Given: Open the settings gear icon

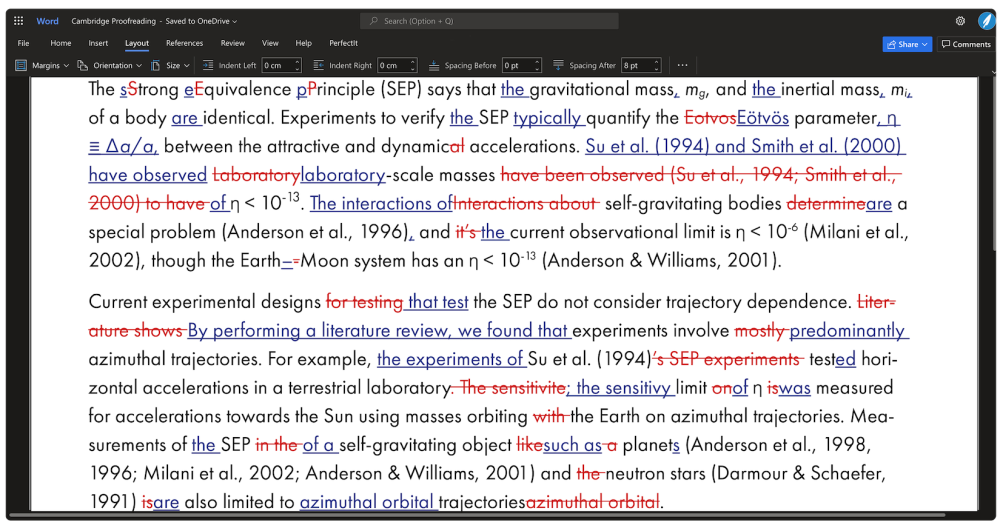Looking at the screenshot, I should click(x=960, y=20).
